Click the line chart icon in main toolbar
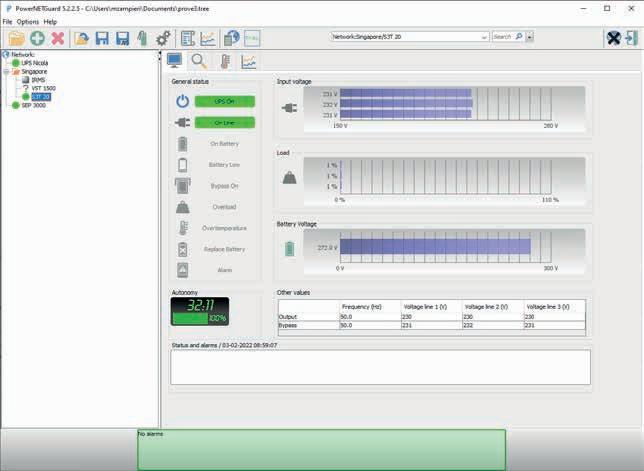This screenshot has height=471, width=644. point(208,39)
